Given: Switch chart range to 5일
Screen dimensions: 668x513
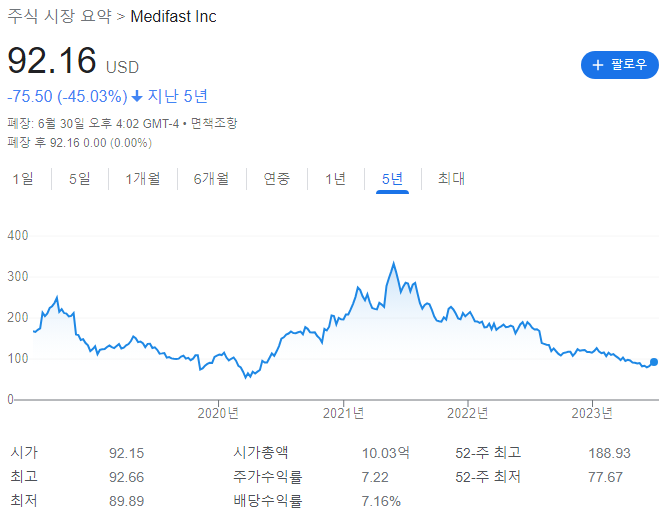Looking at the screenshot, I should click(x=80, y=179).
